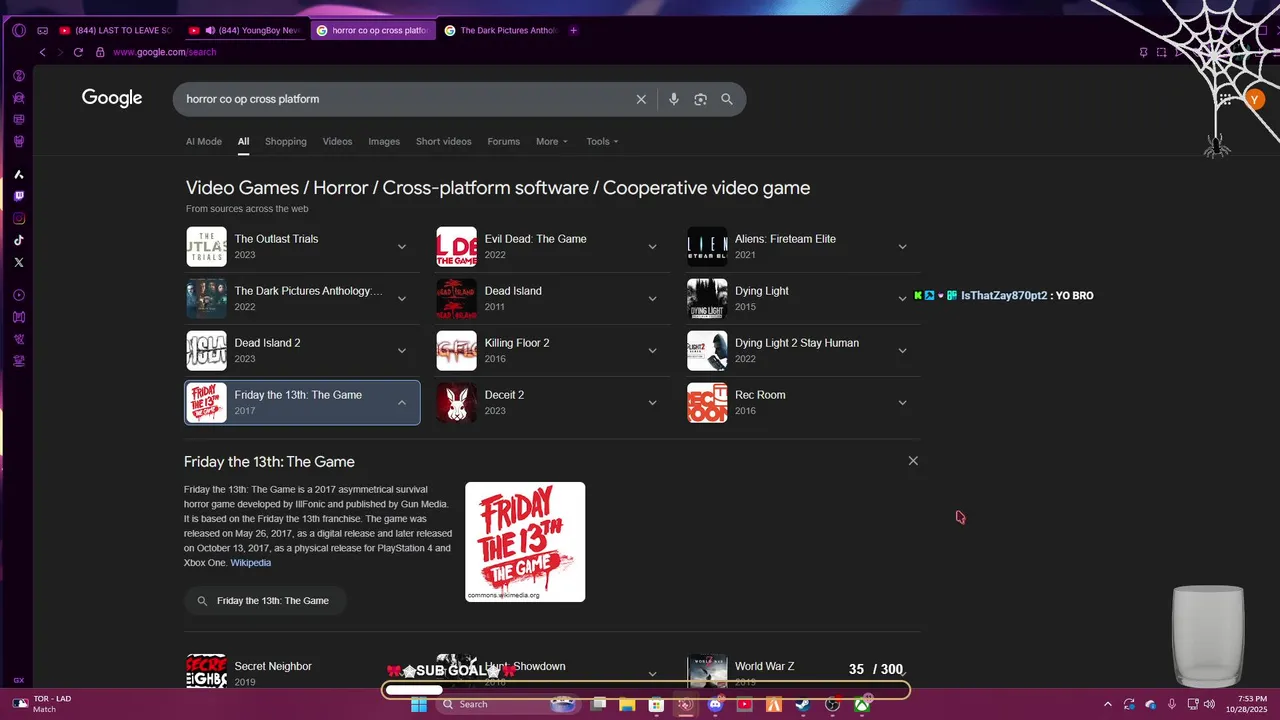Open Steam from the taskbar
The width and height of the screenshot is (1280, 720).
[802, 704]
